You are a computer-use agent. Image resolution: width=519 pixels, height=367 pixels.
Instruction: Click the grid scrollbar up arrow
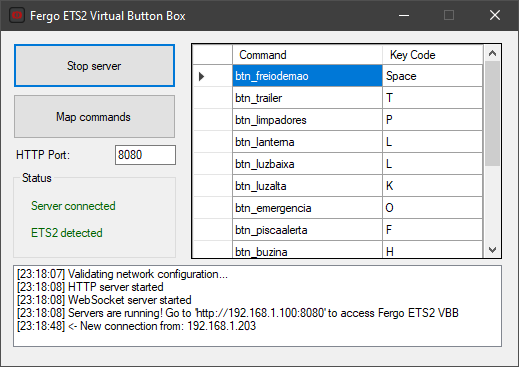492,53
